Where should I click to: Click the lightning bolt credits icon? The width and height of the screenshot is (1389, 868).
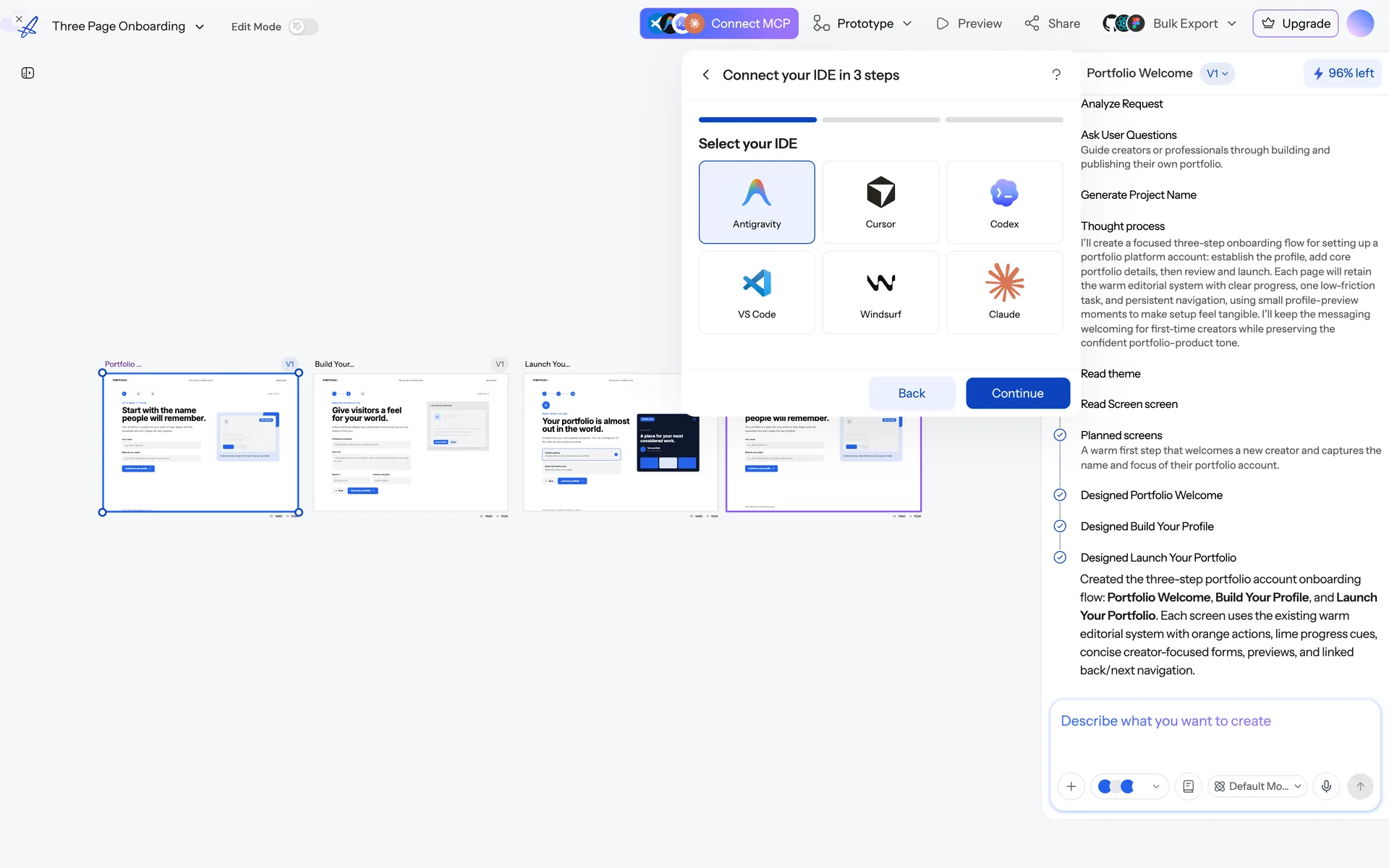point(1318,73)
